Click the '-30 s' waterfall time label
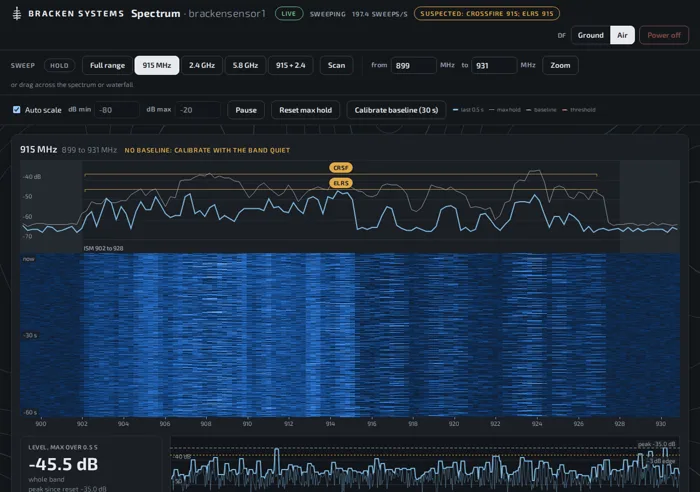The image size is (700, 492). [30, 335]
